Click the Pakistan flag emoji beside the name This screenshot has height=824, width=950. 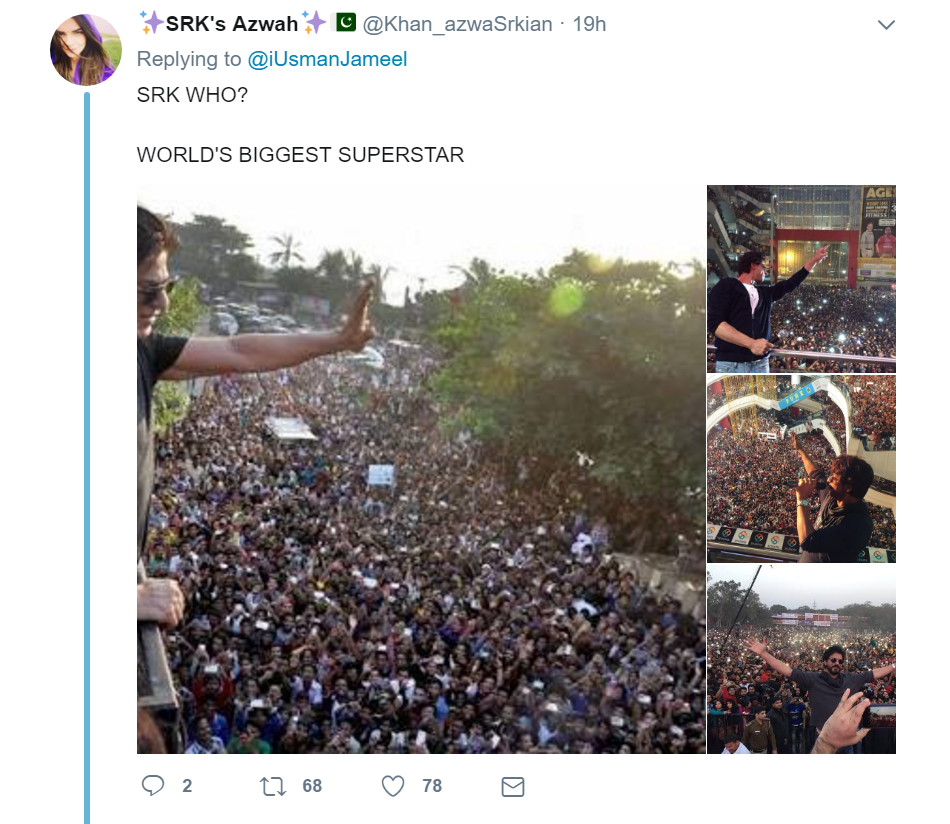click(x=345, y=23)
